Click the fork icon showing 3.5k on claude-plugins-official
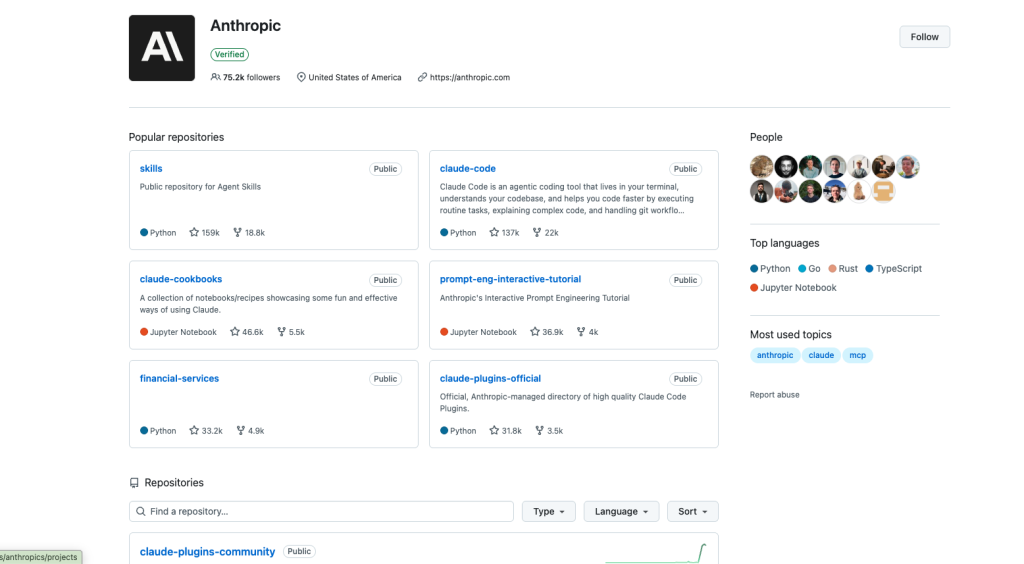The image size is (1024, 564). coord(539,431)
